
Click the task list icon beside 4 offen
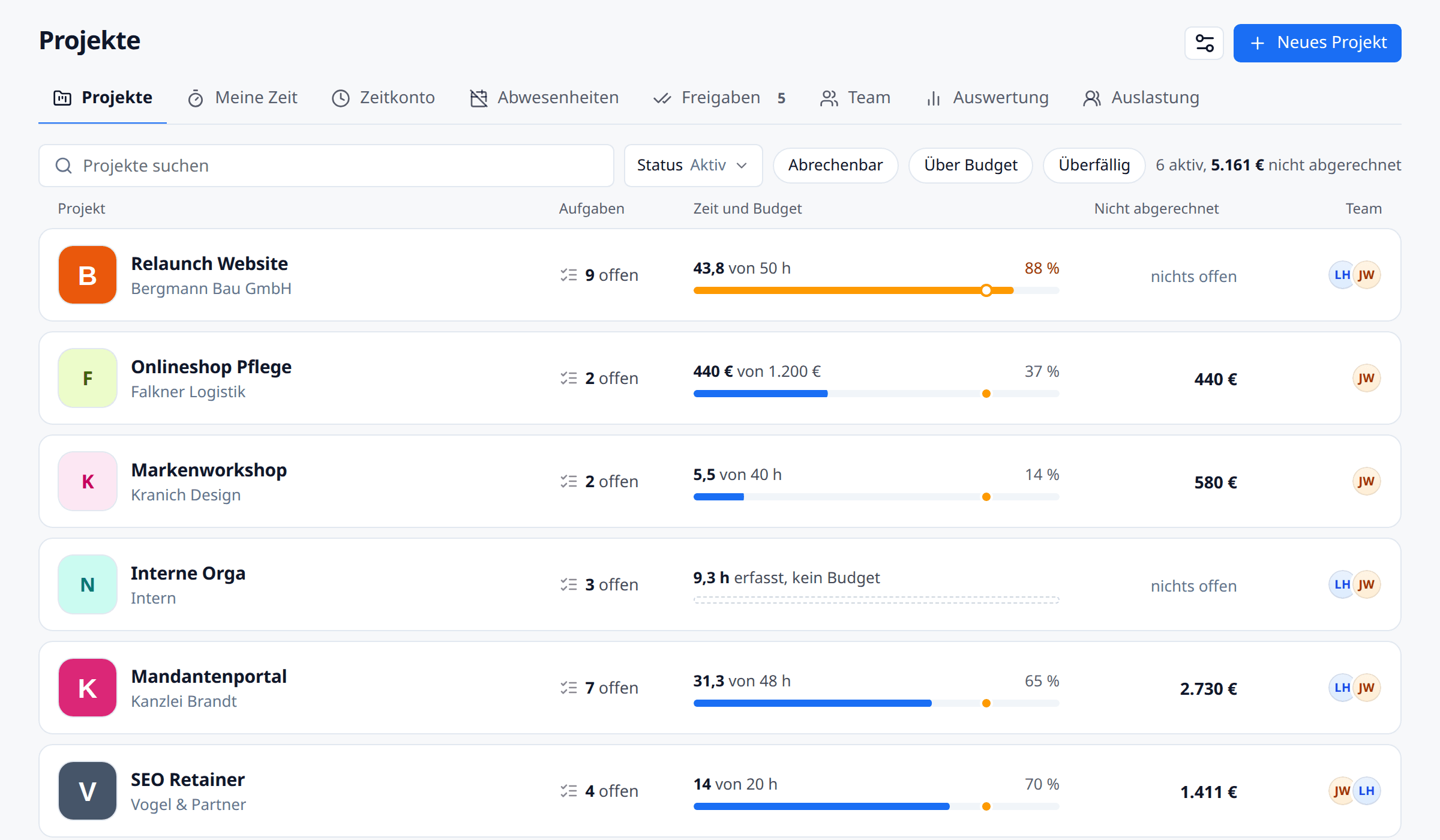click(568, 791)
